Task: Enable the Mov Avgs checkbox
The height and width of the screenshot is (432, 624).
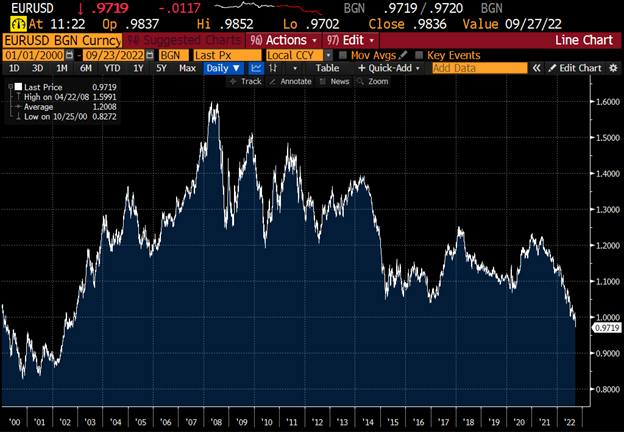Action: pyautogui.click(x=344, y=54)
